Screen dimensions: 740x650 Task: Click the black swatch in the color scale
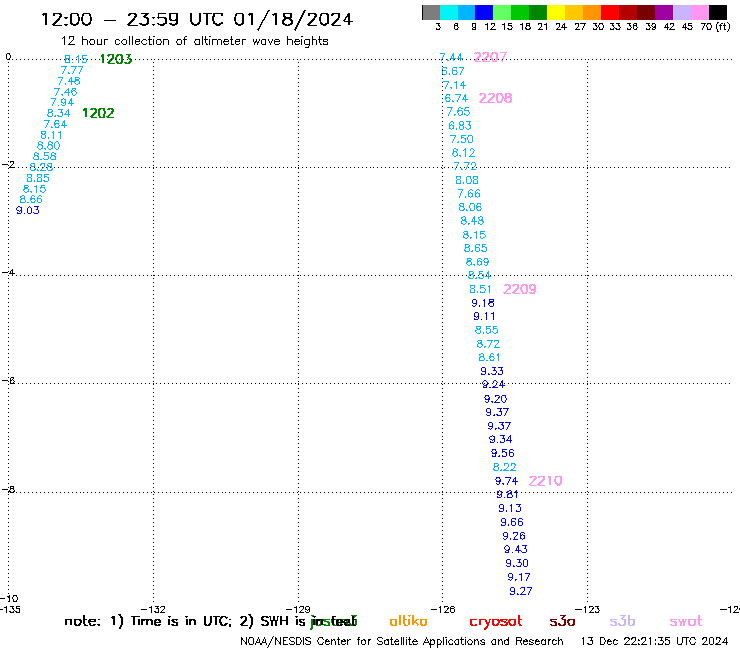(x=717, y=12)
